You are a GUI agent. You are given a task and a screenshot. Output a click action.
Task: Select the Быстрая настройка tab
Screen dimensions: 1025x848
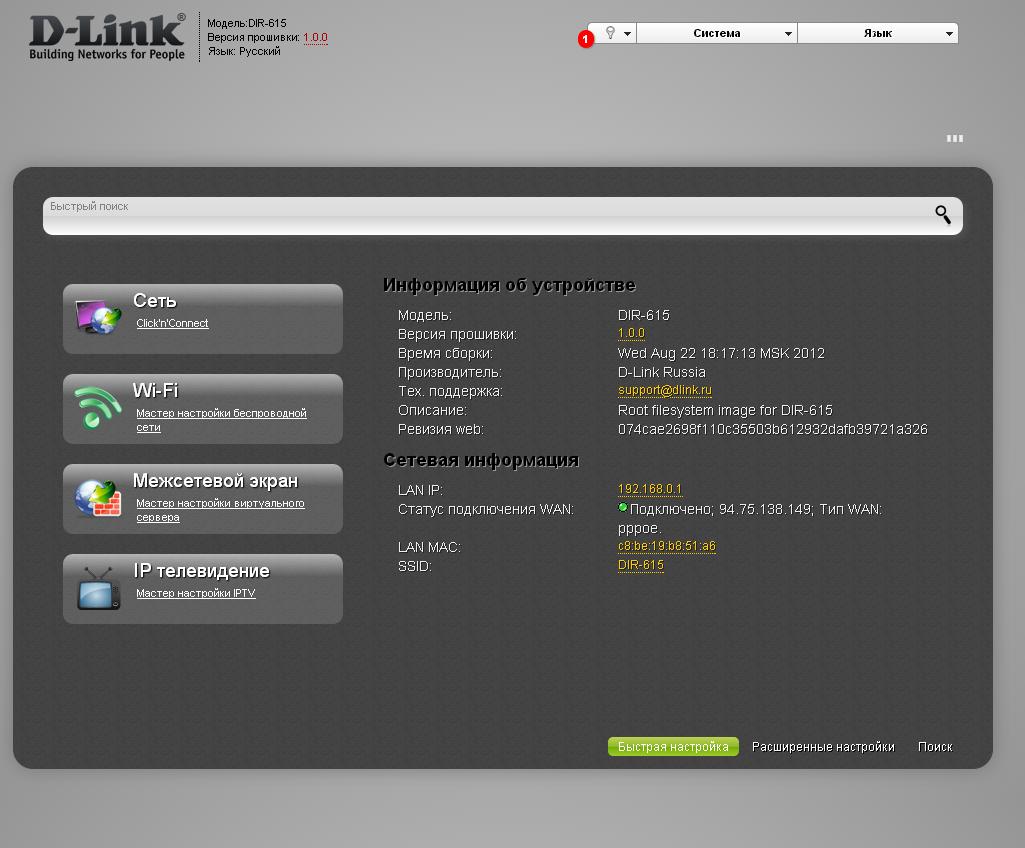(673, 747)
